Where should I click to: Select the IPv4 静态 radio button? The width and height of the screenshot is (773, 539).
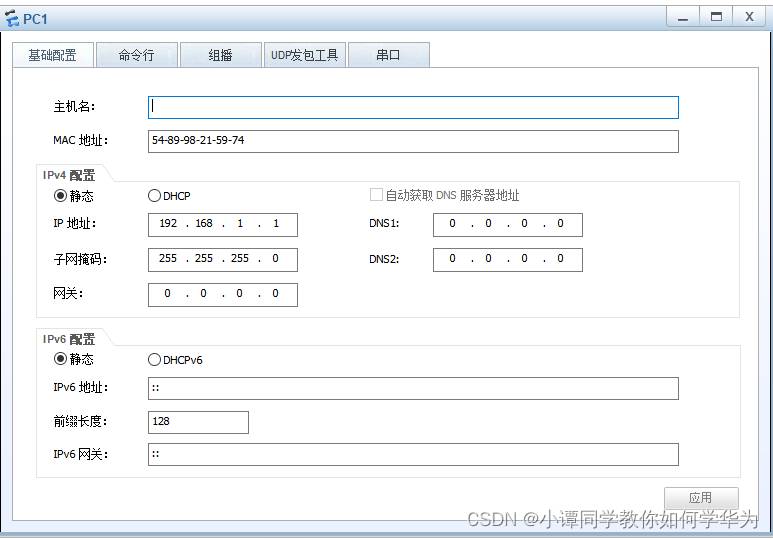[60, 196]
